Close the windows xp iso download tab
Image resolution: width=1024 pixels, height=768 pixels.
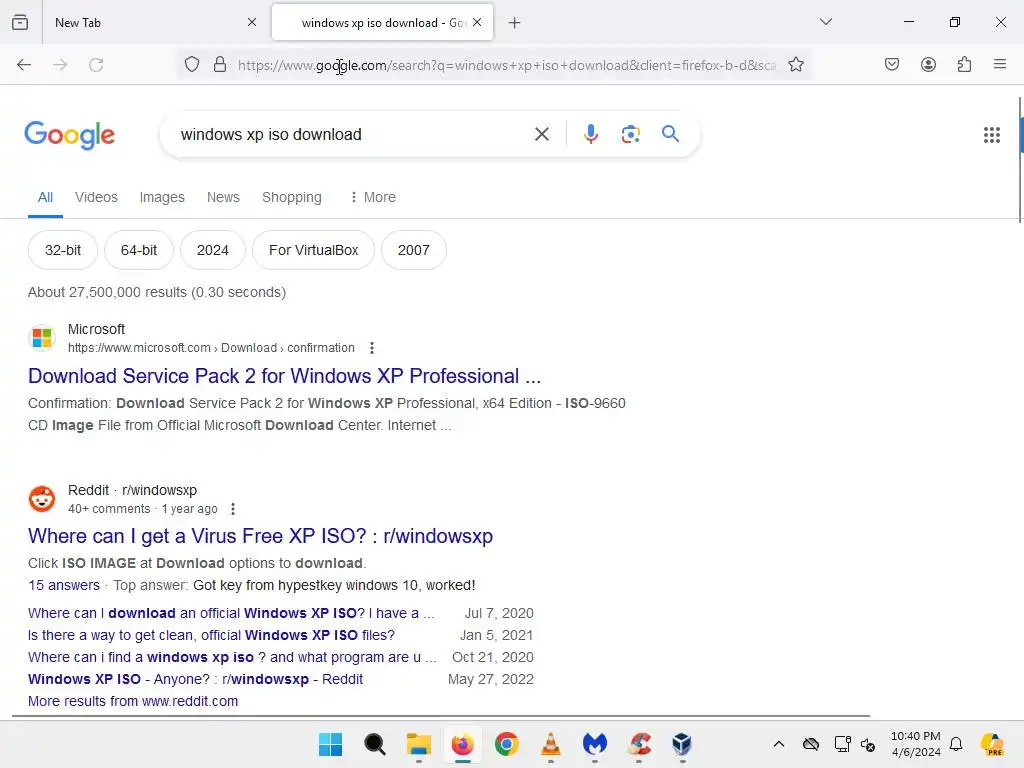pyautogui.click(x=477, y=22)
